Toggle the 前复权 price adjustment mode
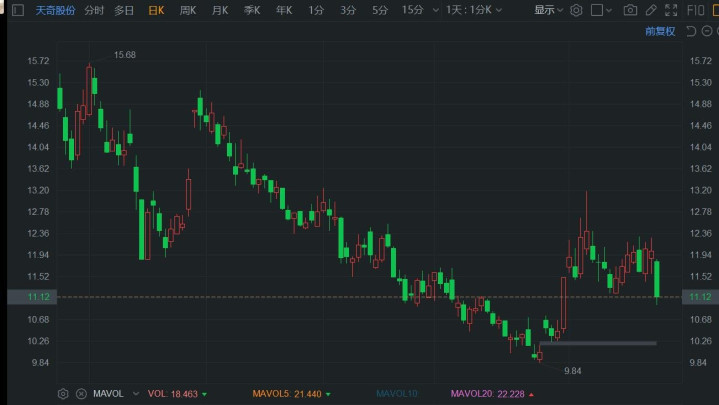The image size is (719, 405). [x=660, y=31]
